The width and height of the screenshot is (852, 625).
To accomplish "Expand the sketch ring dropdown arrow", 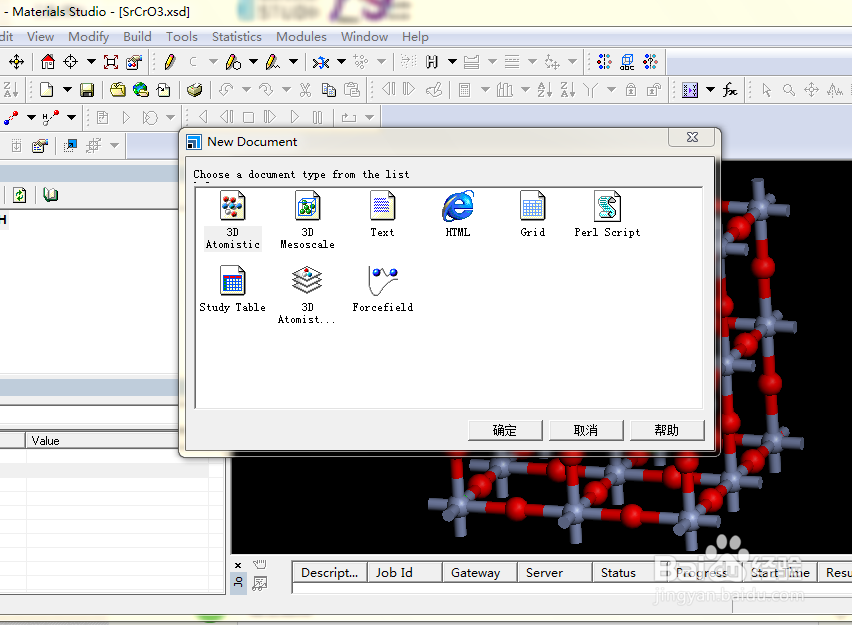I will [x=253, y=62].
